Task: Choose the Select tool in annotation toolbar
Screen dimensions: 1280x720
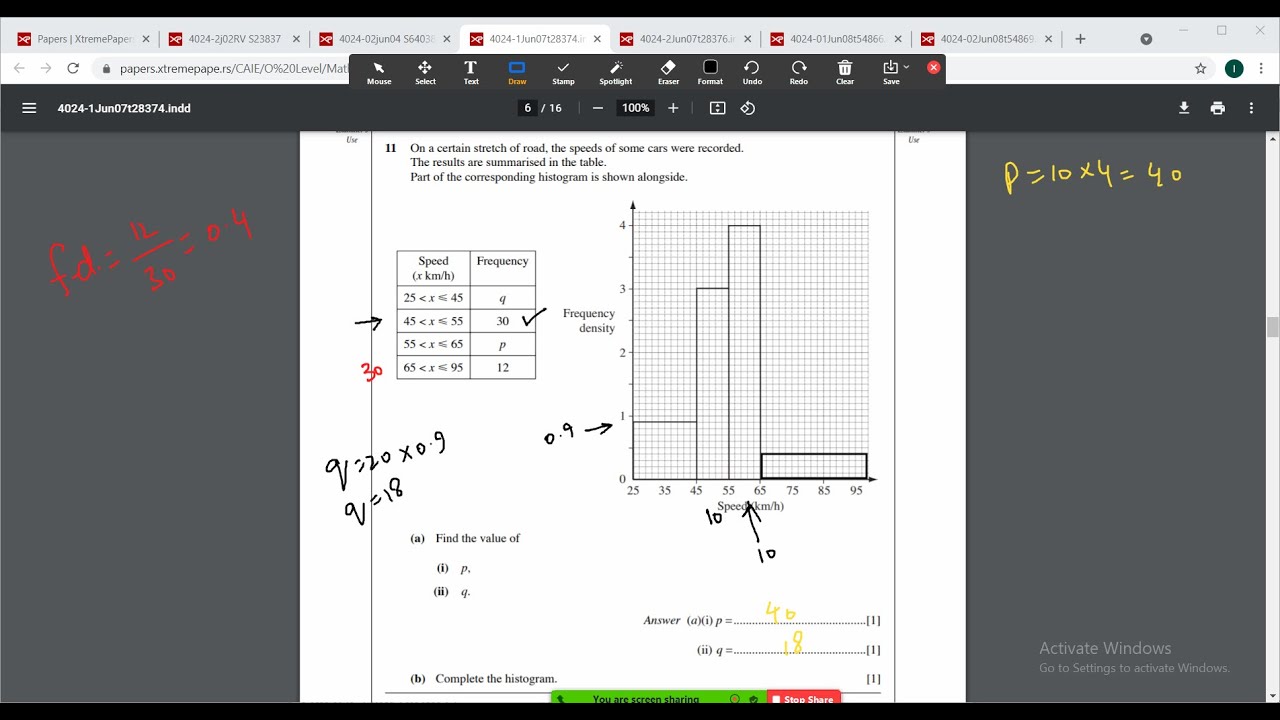Action: [x=425, y=72]
